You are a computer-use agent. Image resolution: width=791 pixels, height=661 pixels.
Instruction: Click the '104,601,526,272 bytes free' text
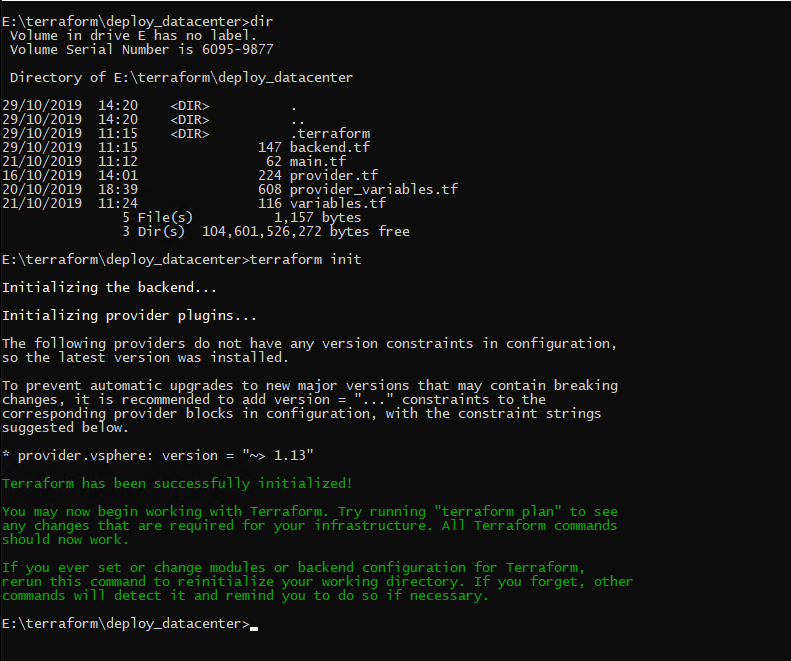[306, 232]
